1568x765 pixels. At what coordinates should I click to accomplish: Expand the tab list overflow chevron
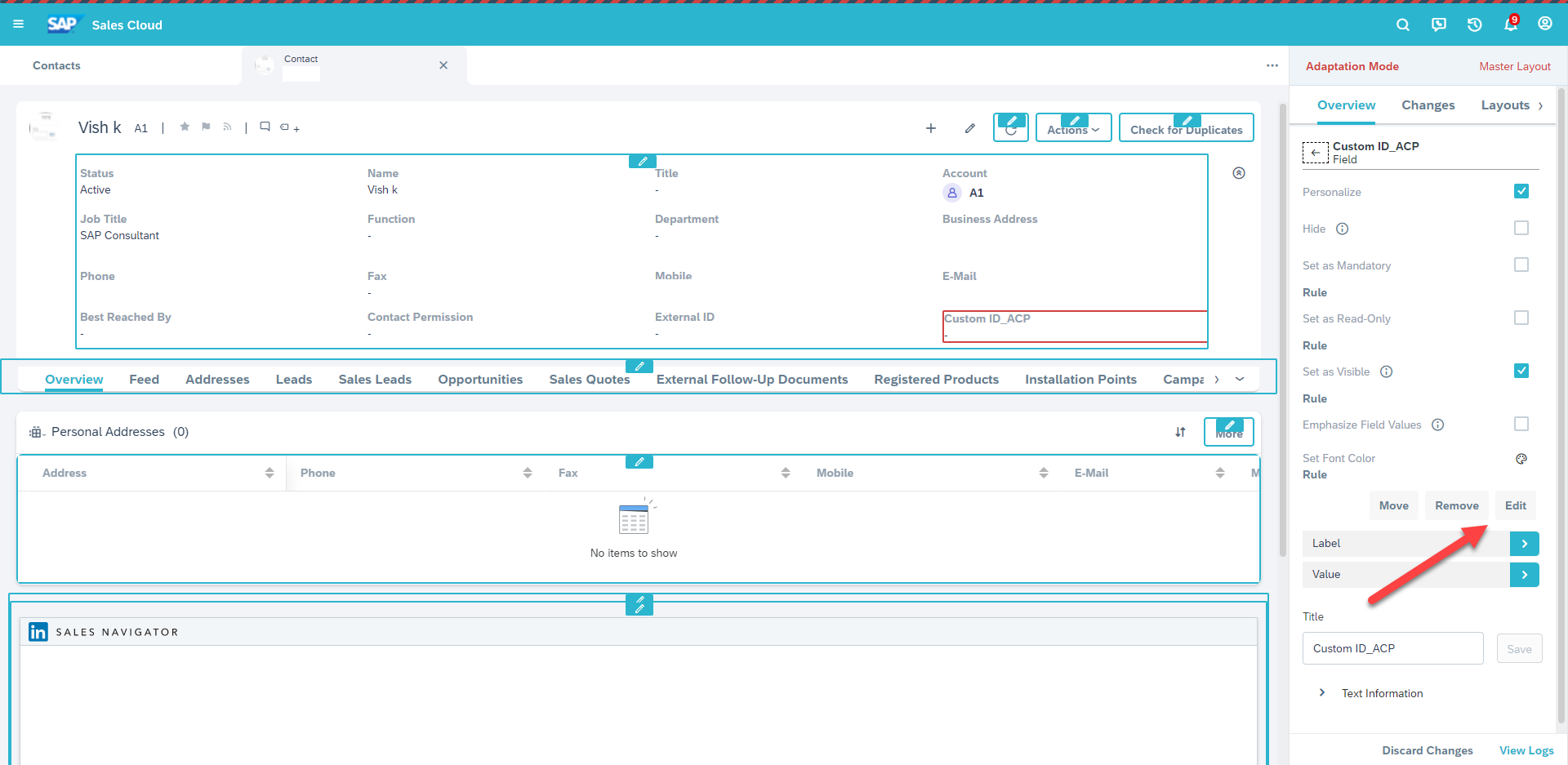point(1240,379)
